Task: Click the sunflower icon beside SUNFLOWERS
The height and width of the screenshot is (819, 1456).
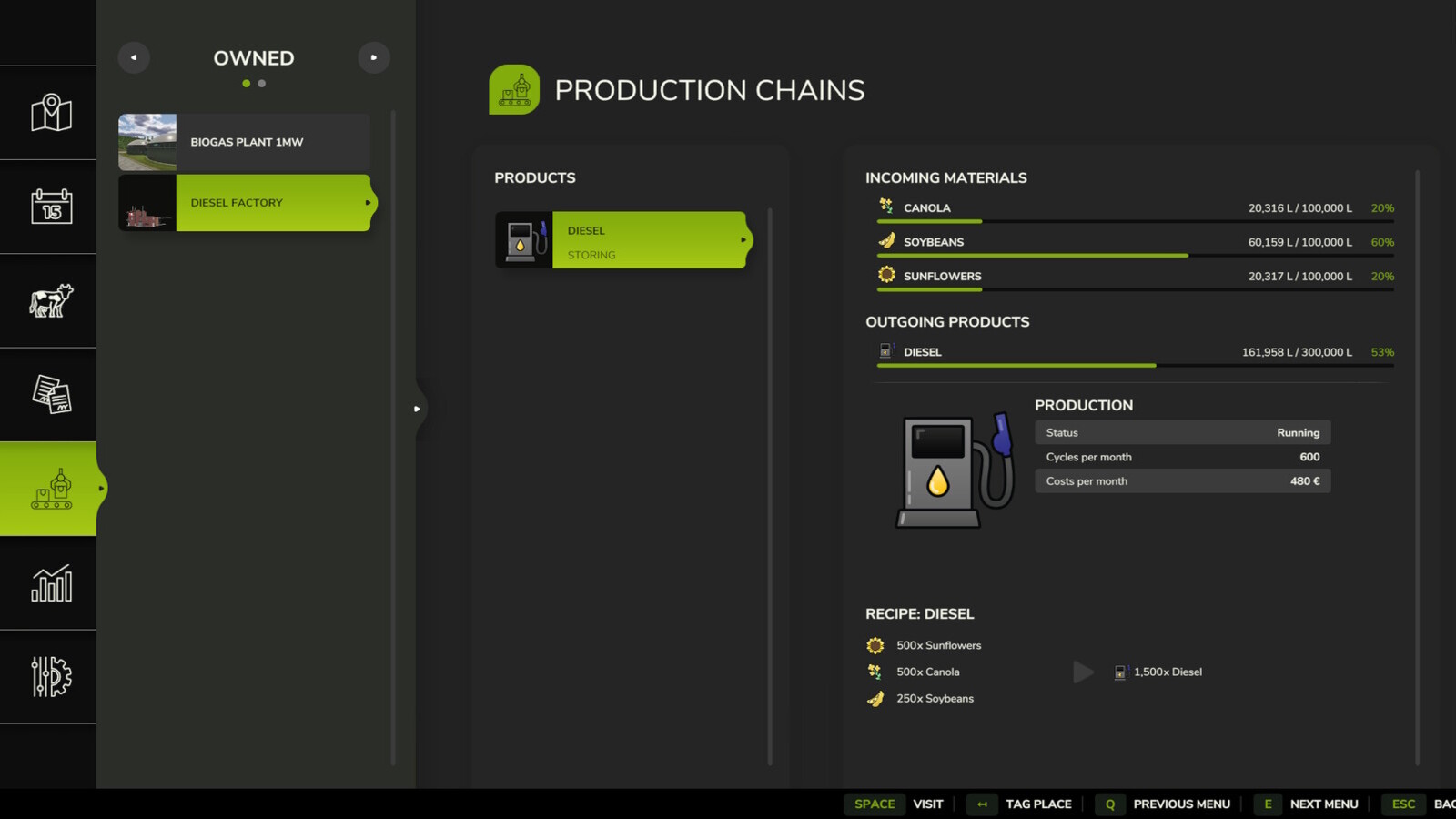Action: tap(885, 274)
